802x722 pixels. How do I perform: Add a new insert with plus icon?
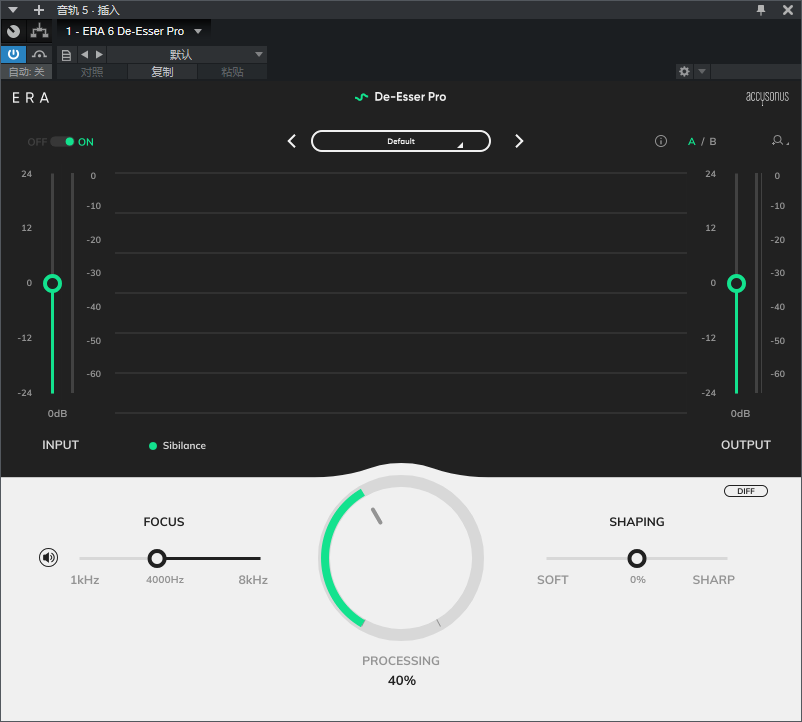point(38,10)
